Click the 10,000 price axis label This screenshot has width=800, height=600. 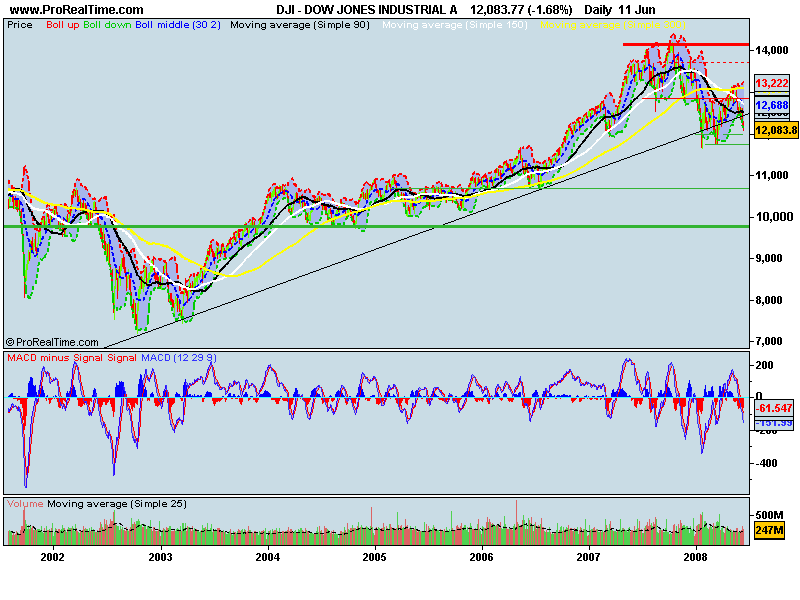click(x=774, y=217)
